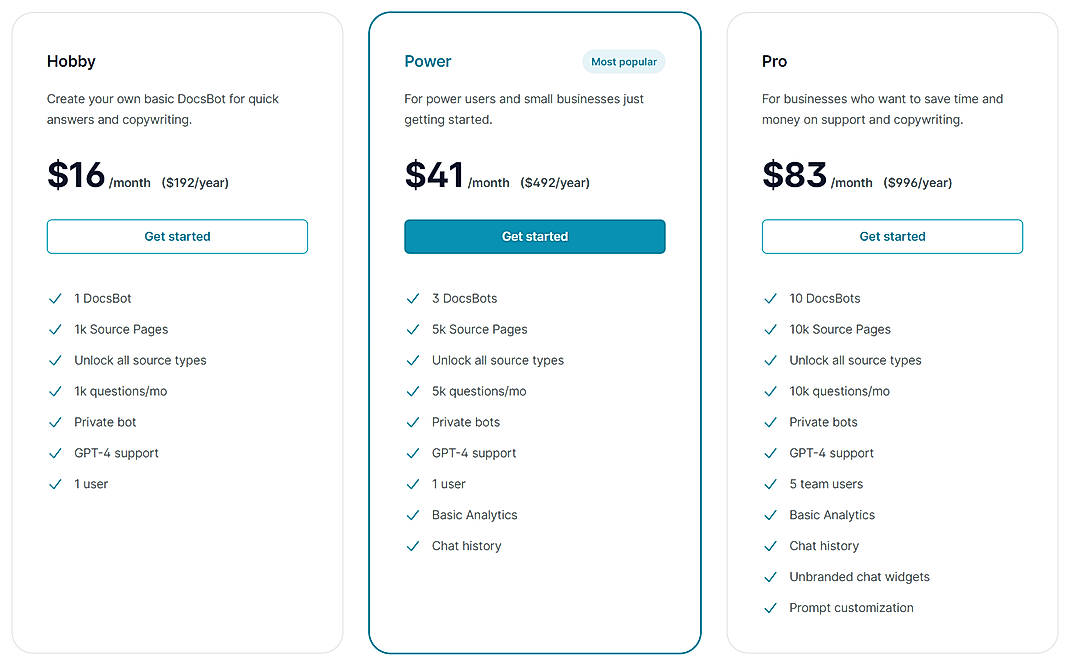Viewport: 1070px width, 663px height.
Task: Select the Pro plan heading
Action: [774, 61]
